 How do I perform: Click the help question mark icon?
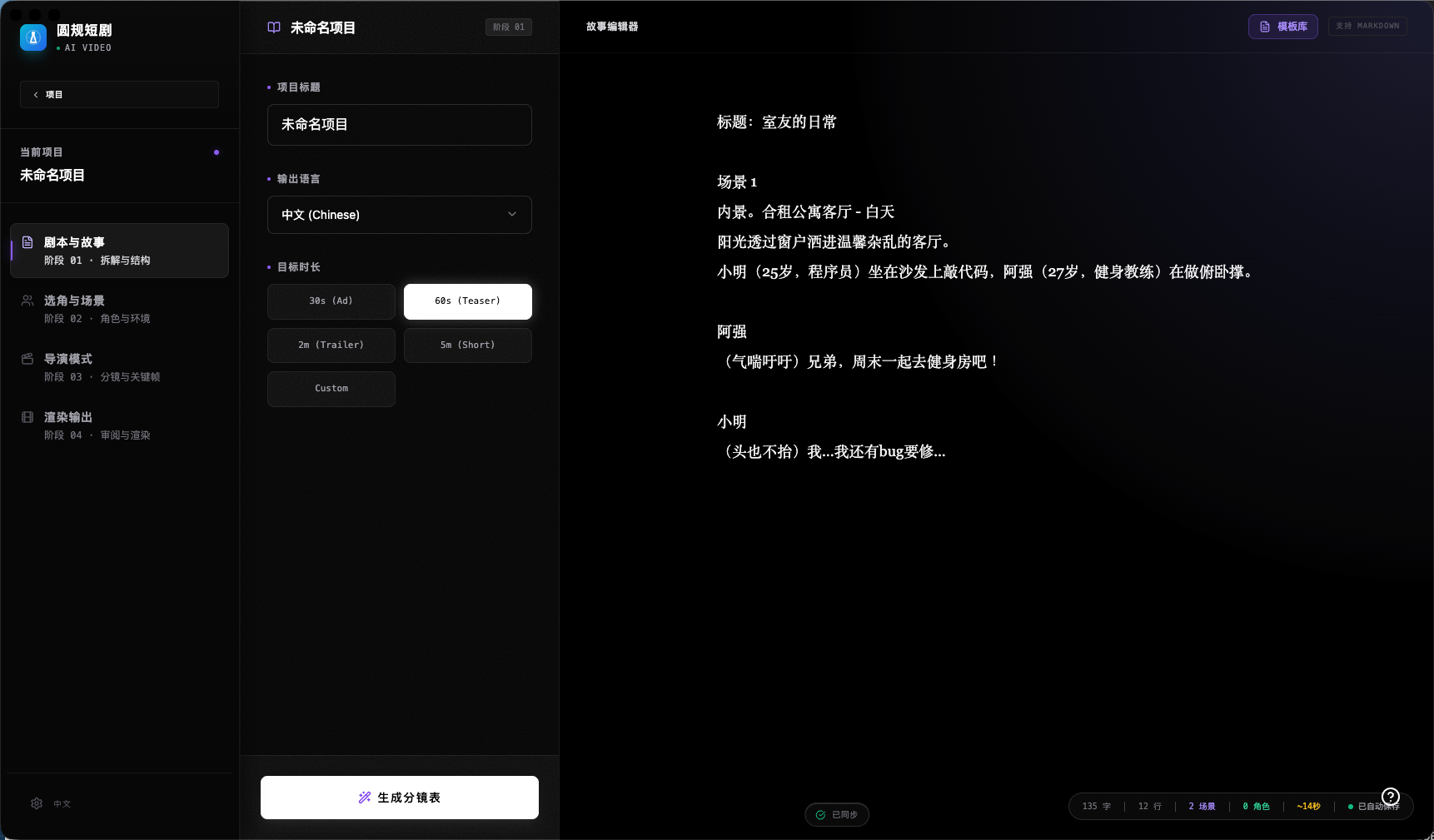(1390, 797)
